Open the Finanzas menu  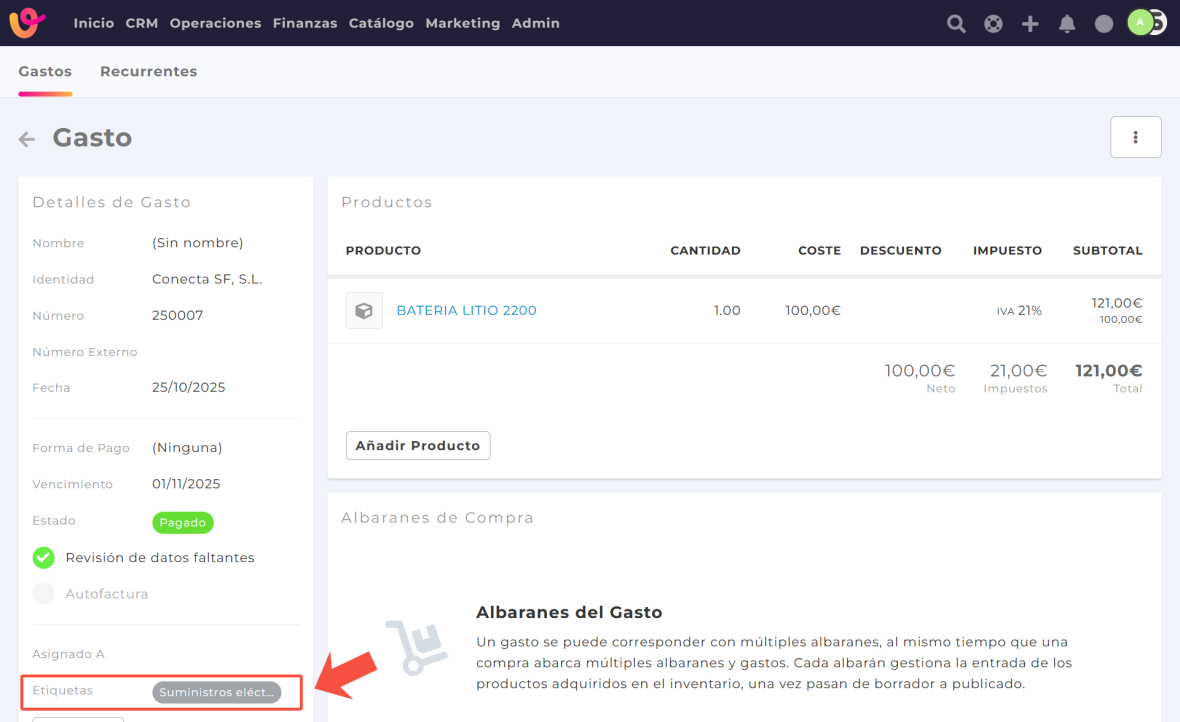click(x=304, y=23)
